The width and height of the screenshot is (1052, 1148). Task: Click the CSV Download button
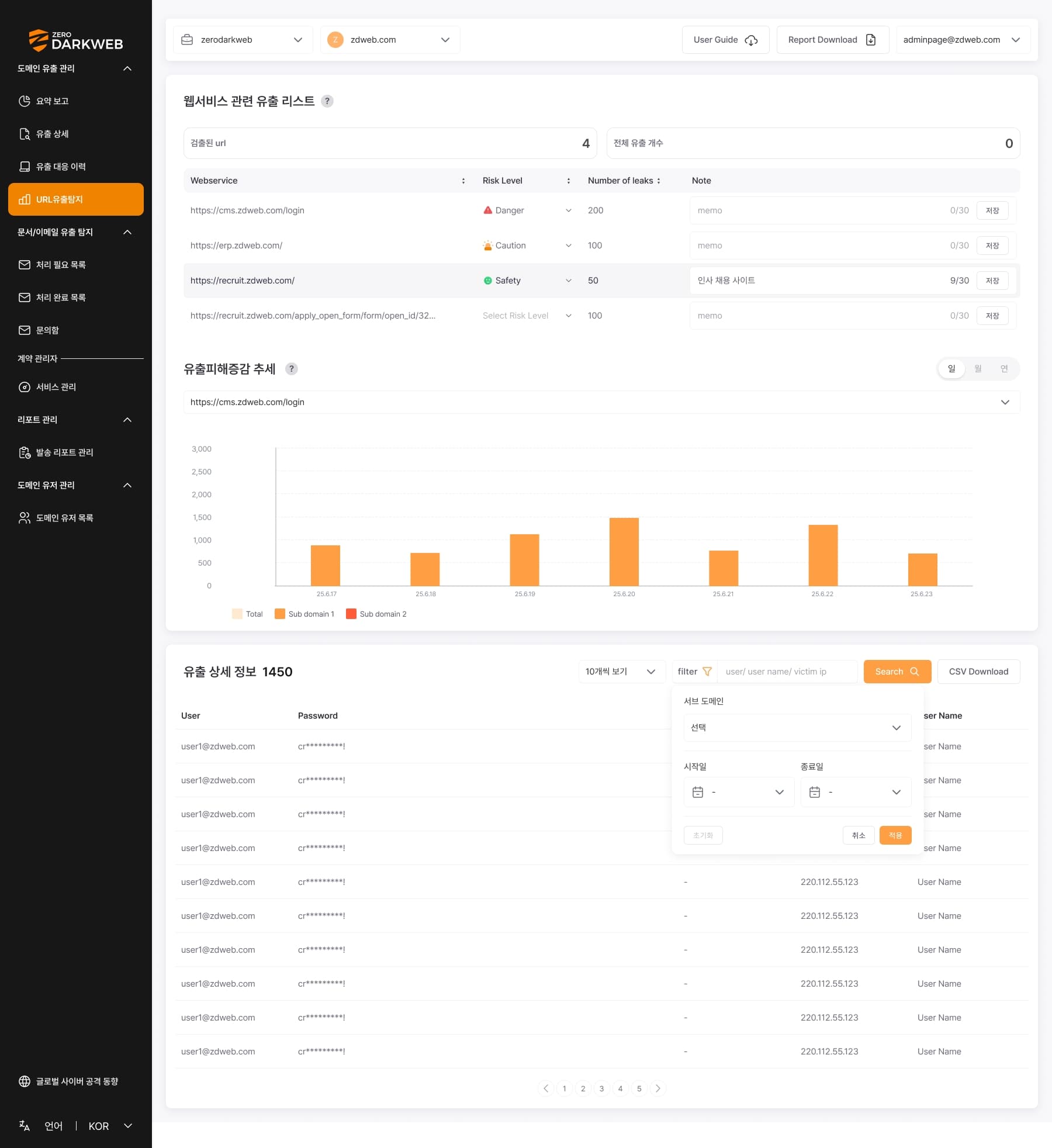(978, 672)
